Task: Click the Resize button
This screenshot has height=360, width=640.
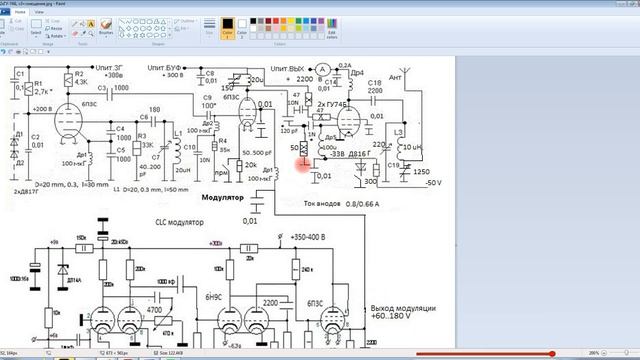Action: [54, 29]
